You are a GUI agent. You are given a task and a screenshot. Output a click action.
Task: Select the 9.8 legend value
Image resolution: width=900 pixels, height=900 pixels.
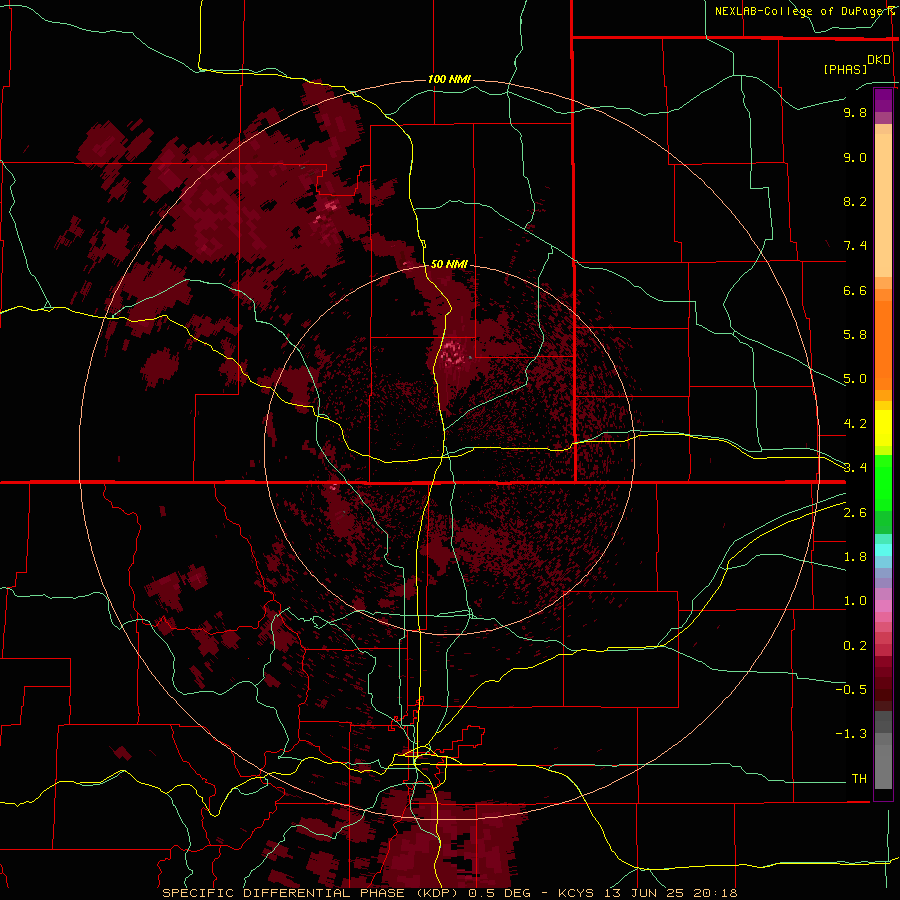pos(855,112)
